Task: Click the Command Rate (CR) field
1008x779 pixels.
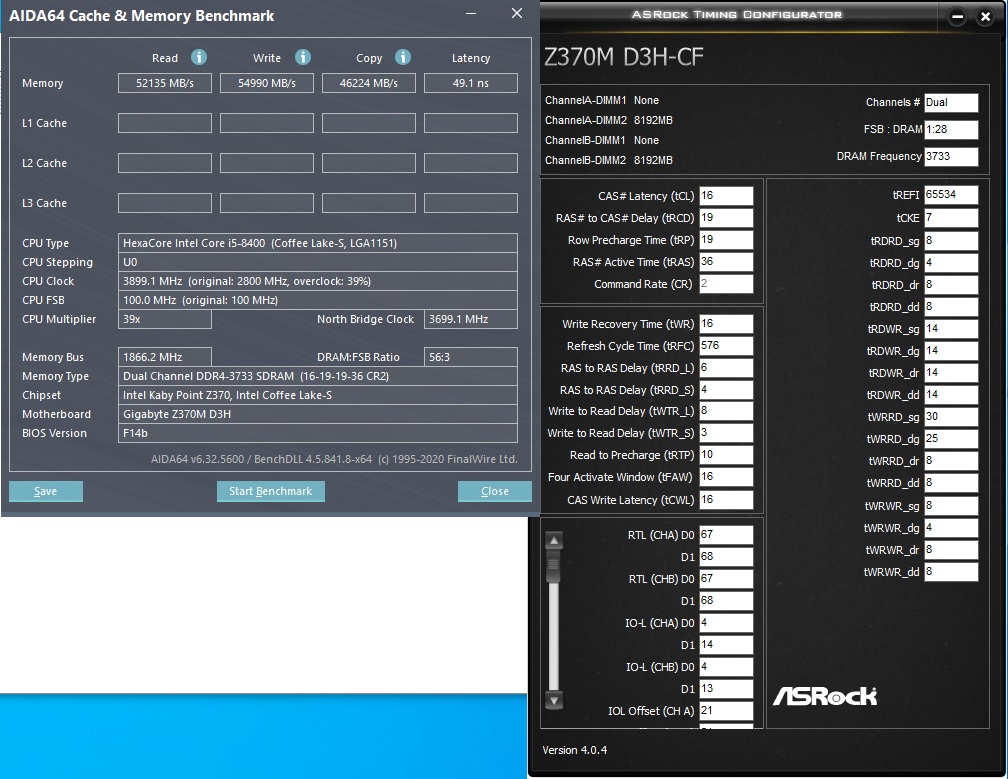Action: tap(726, 283)
